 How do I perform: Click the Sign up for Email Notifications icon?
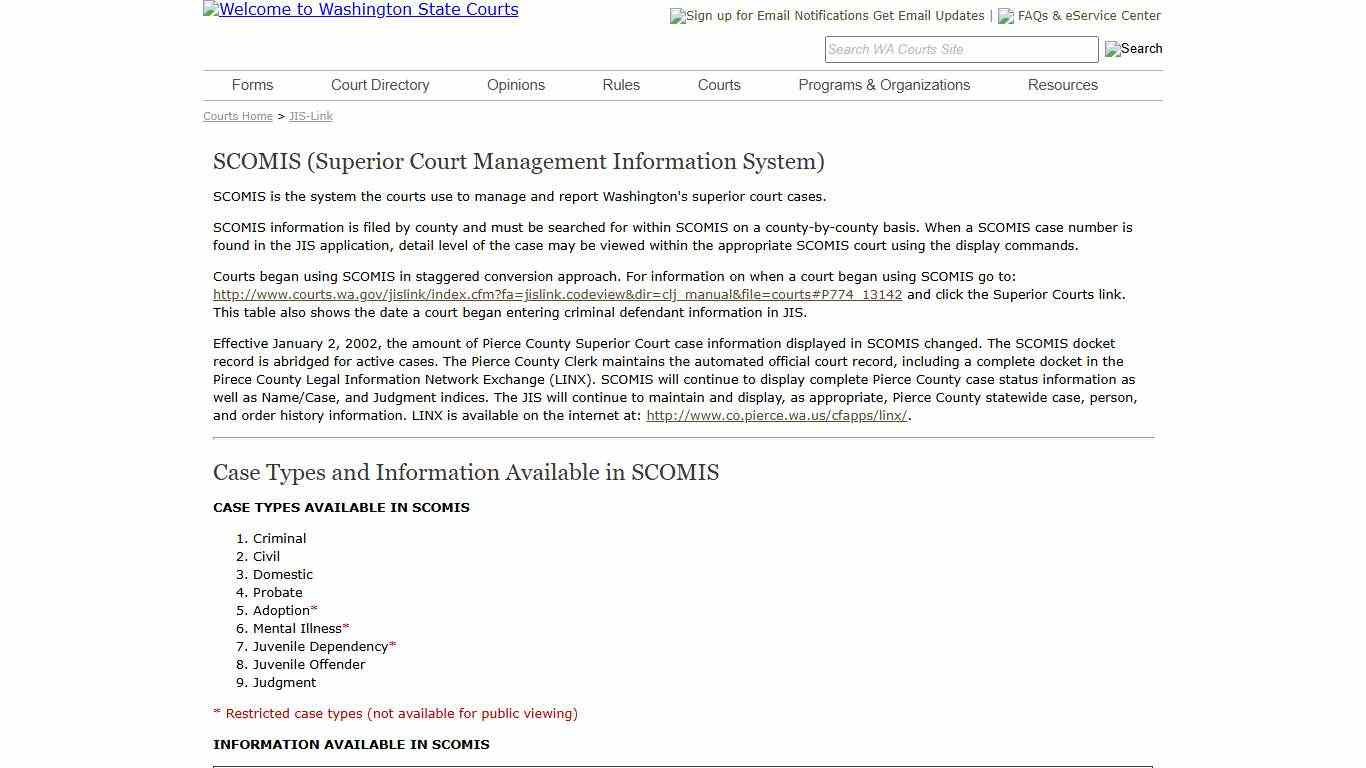[x=675, y=15]
